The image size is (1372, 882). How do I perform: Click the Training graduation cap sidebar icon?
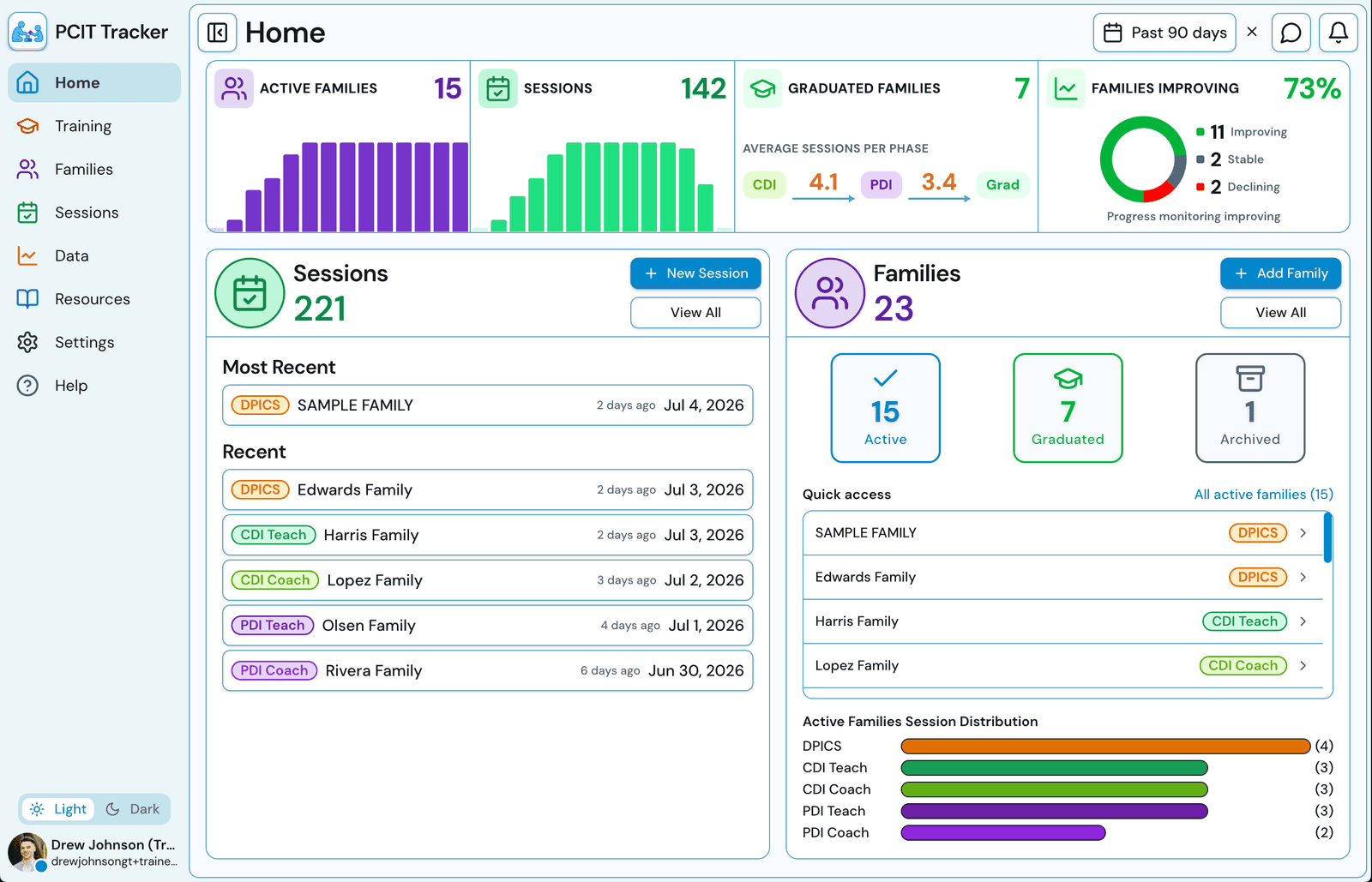(x=27, y=126)
